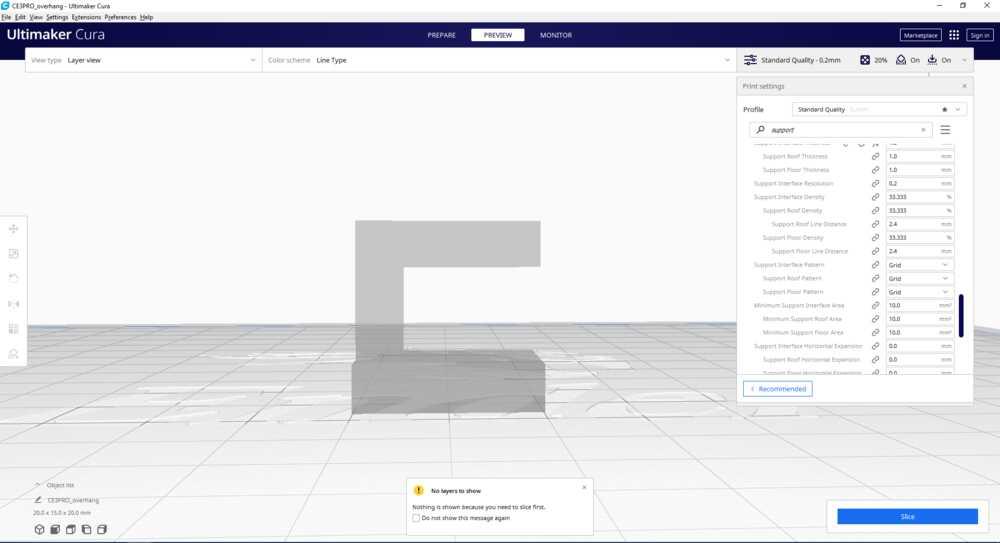Check 'Do not show this message again'
This screenshot has height=543, width=1000.
[416, 518]
